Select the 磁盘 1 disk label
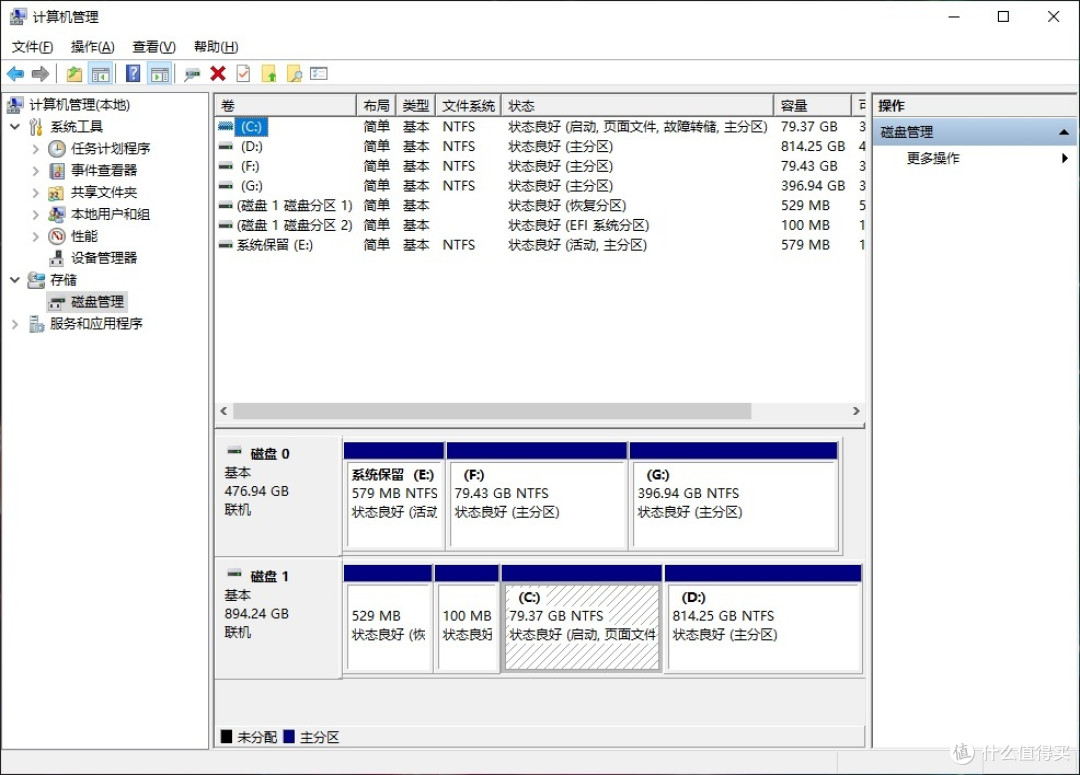The image size is (1080, 775). (269, 577)
